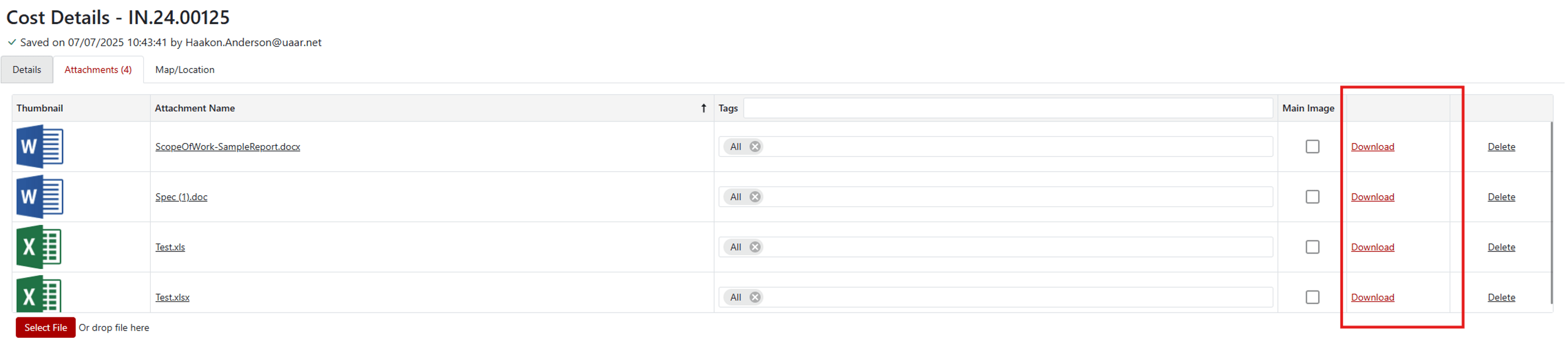Click the Word icon for Spec (1).doc
The image size is (1568, 357).
(x=40, y=196)
